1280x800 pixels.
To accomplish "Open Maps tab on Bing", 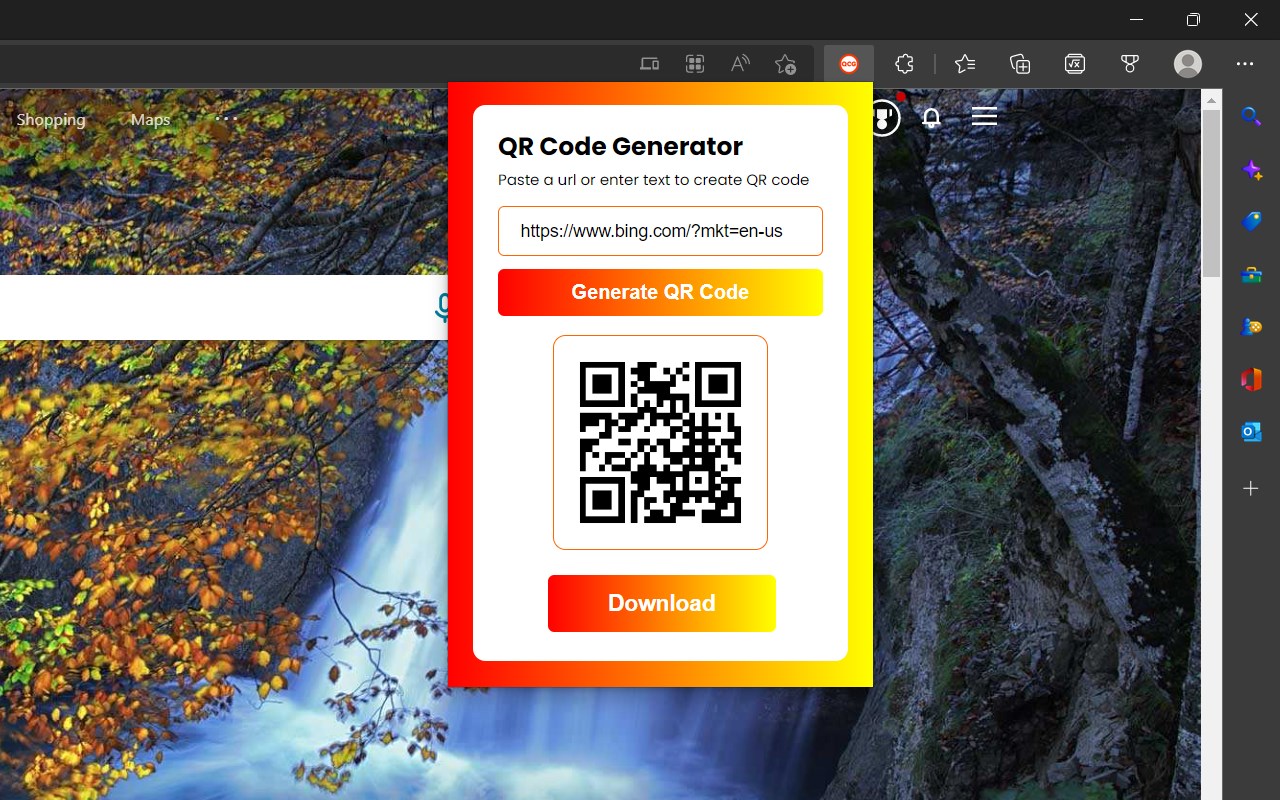I will click(x=150, y=119).
